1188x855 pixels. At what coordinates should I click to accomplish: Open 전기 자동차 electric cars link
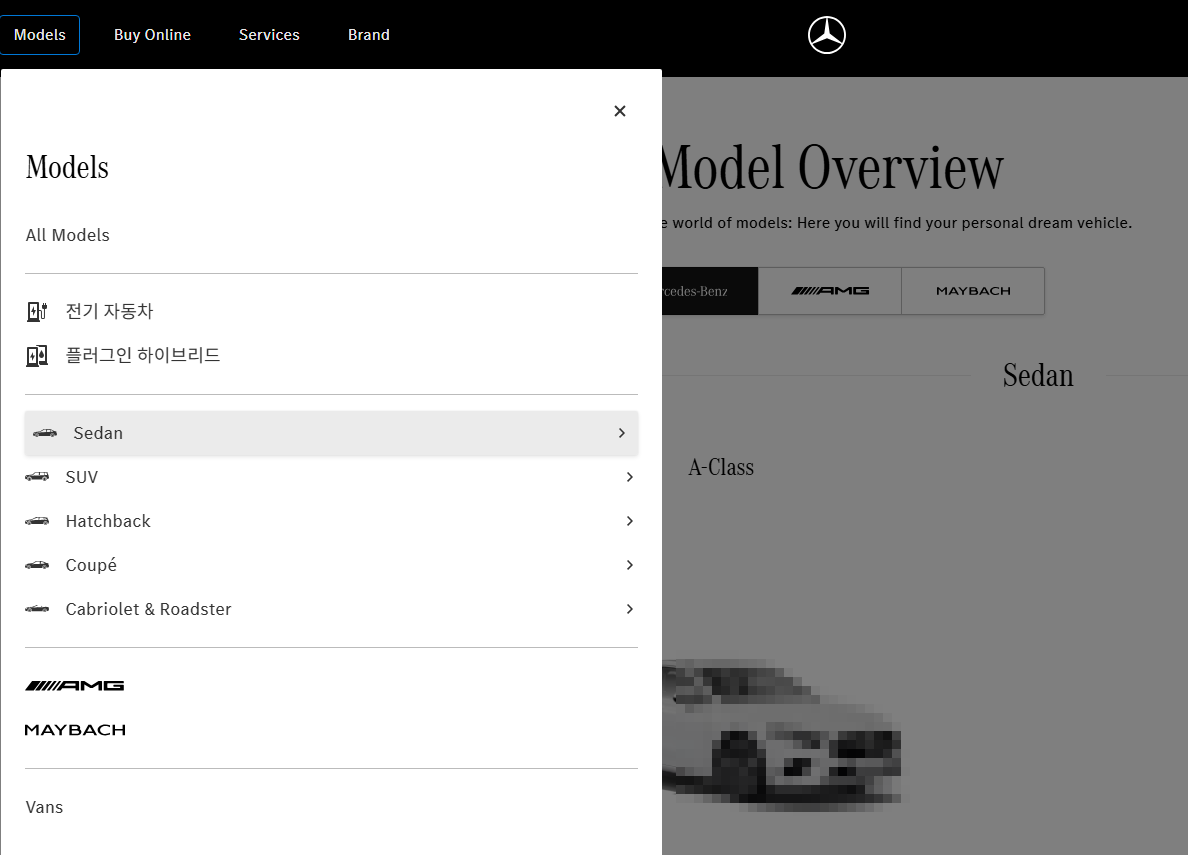(109, 312)
